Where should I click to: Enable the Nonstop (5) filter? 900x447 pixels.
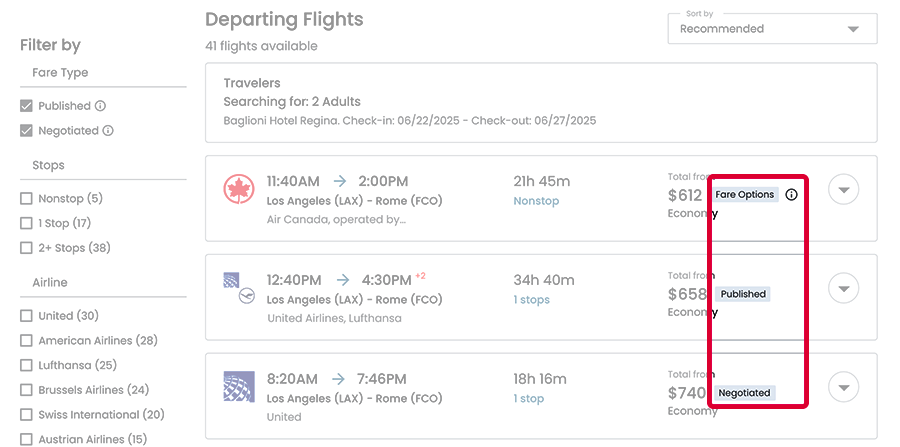click(x=27, y=199)
